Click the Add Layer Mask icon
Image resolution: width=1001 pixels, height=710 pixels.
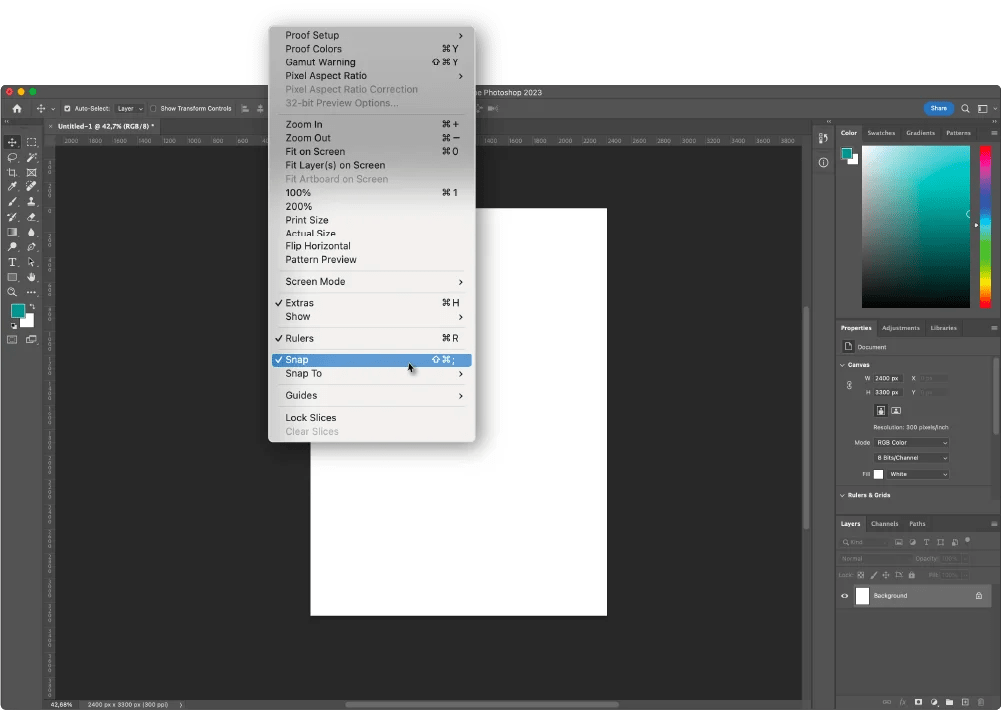919,702
